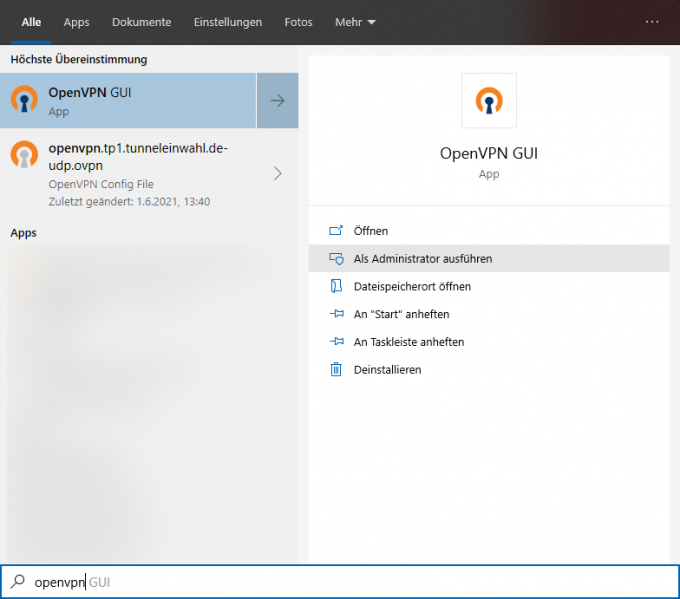Select An "Start" anheften
Viewport: 680px width, 599px height.
[489, 314]
